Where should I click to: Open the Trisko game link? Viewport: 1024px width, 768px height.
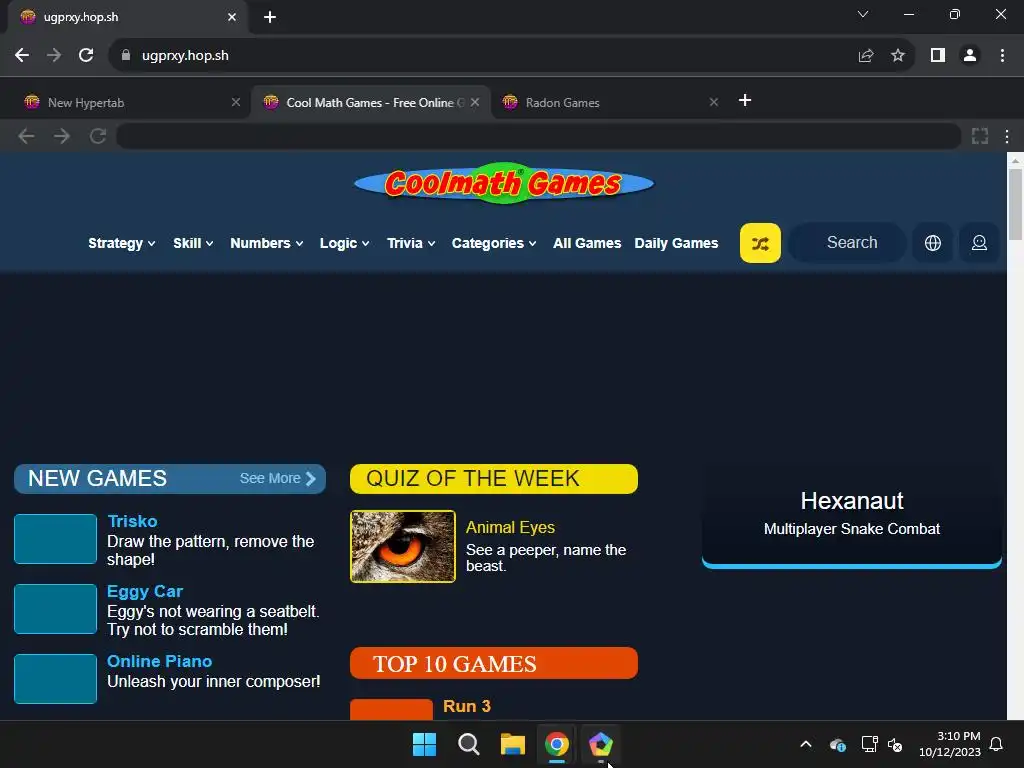(x=132, y=521)
